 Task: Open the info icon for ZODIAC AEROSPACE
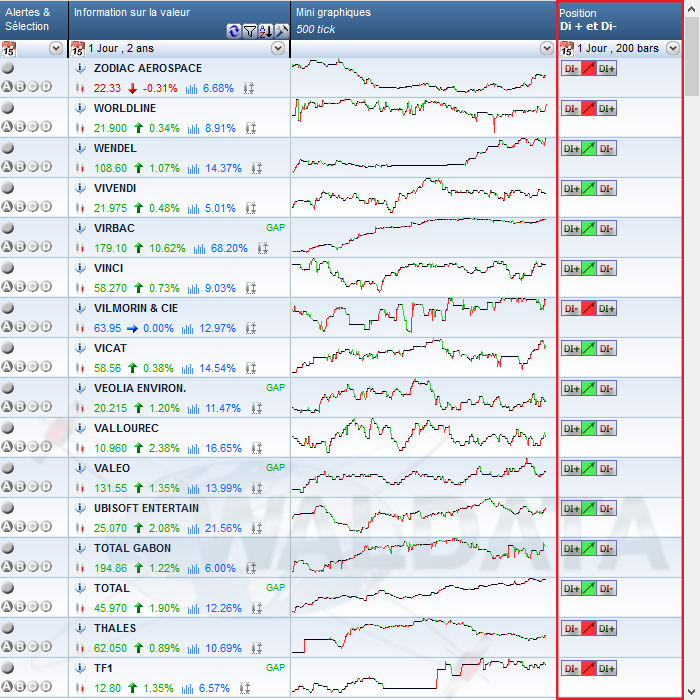point(80,68)
